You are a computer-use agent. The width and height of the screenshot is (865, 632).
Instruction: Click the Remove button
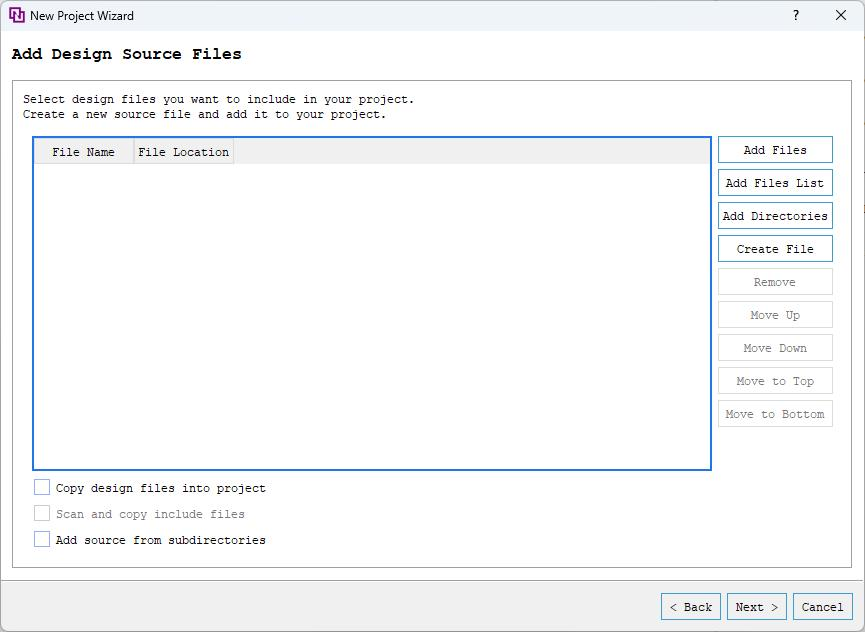(x=775, y=282)
